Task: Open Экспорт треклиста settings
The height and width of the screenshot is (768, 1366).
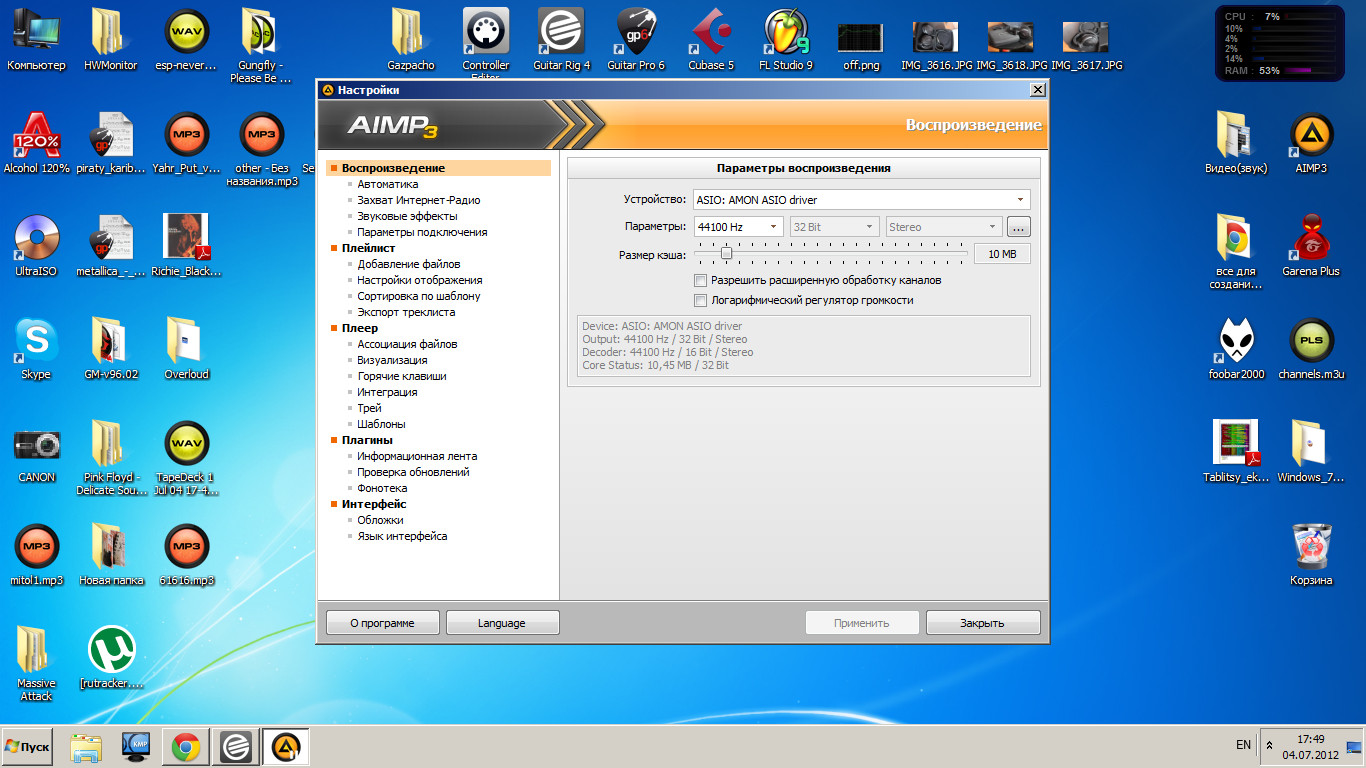Action: pyautogui.click(x=407, y=312)
